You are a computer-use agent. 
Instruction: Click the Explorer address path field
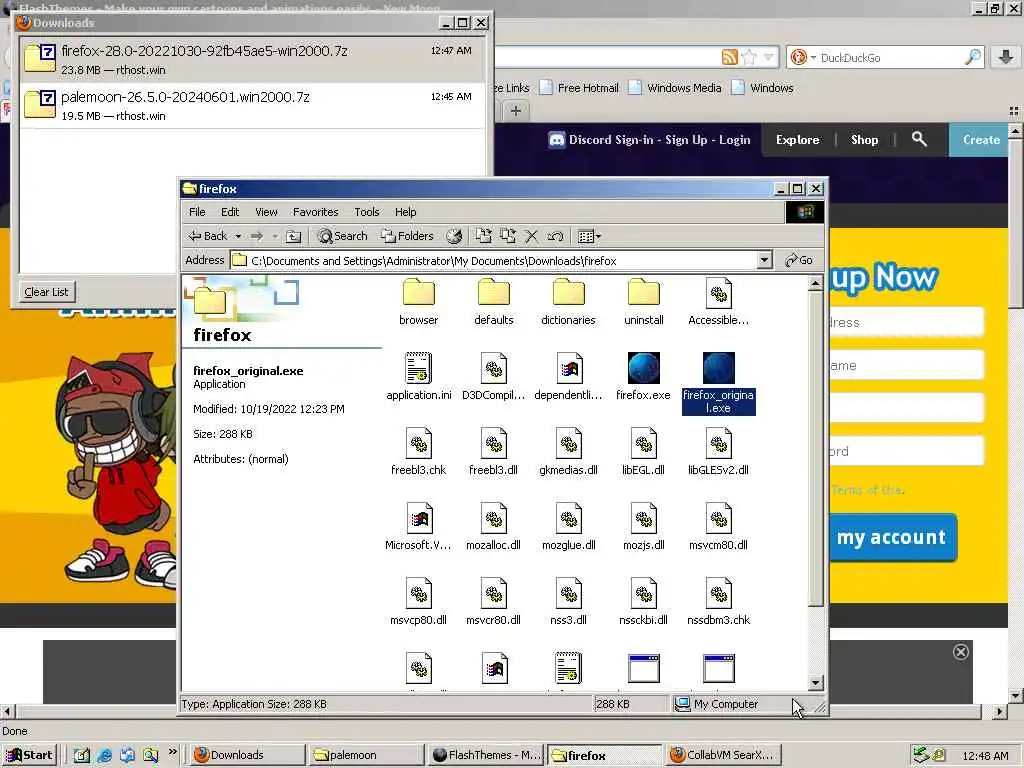pyautogui.click(x=502, y=260)
